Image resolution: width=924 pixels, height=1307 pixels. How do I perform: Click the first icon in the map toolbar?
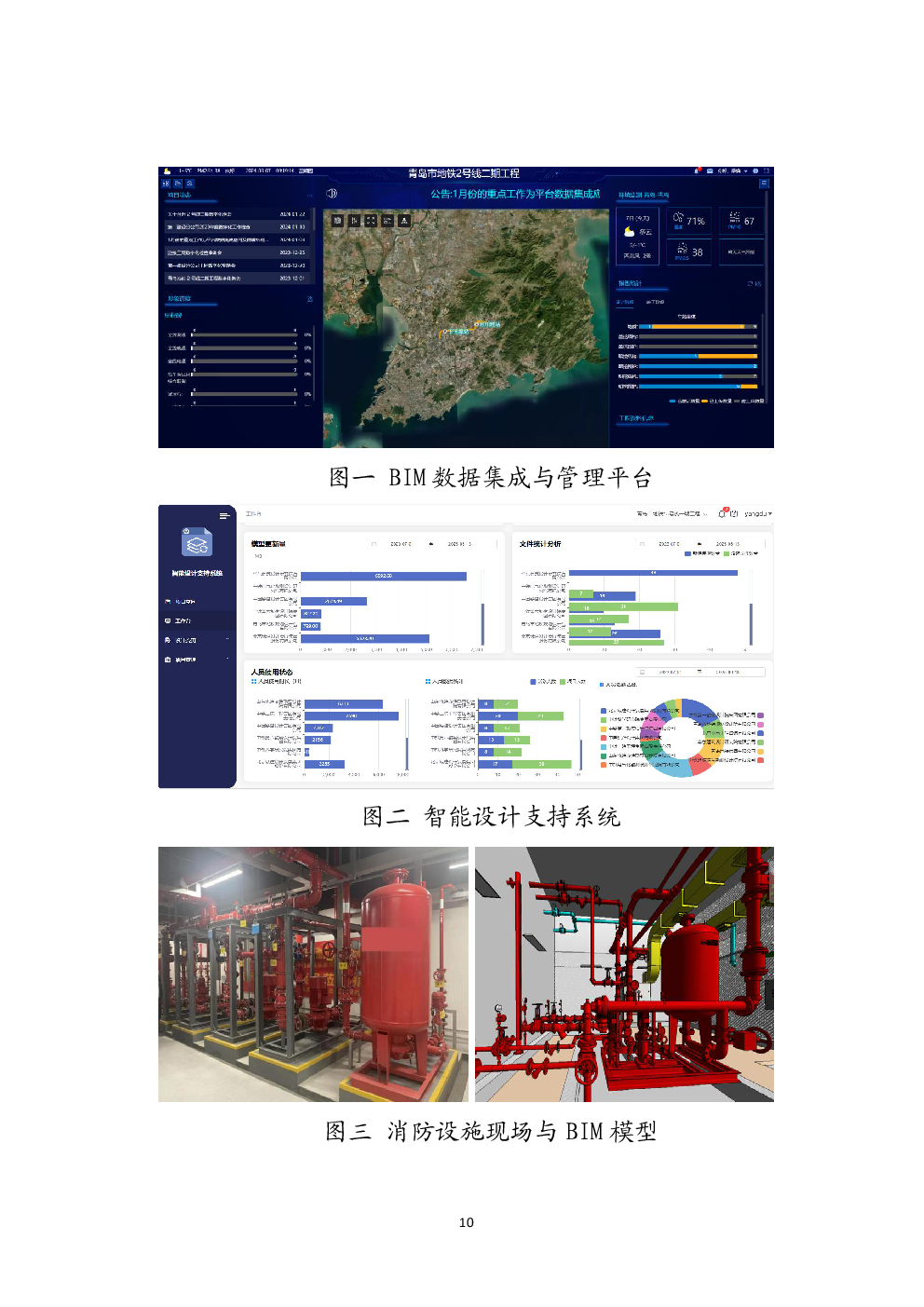pyautogui.click(x=337, y=221)
